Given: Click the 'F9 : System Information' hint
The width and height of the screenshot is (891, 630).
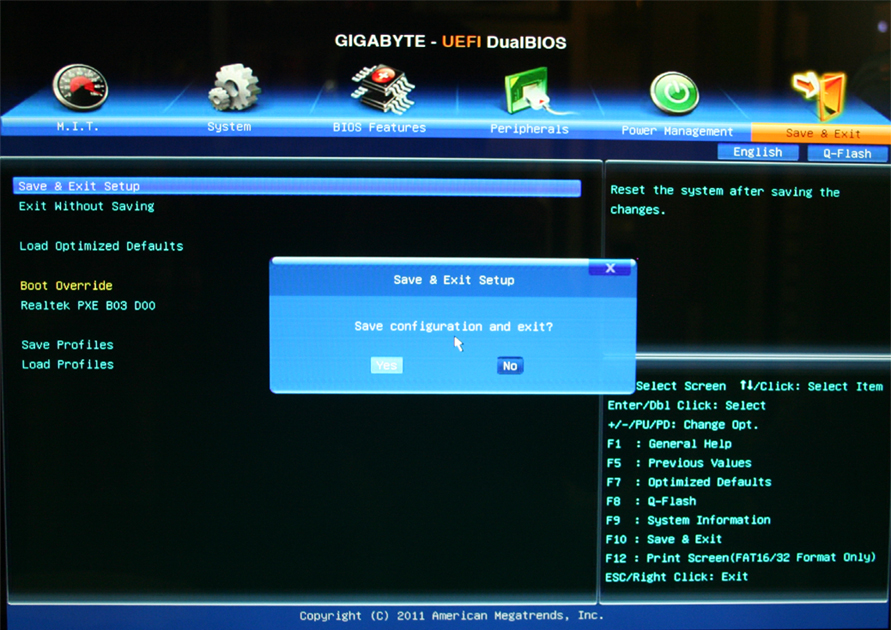Looking at the screenshot, I should tap(688, 520).
